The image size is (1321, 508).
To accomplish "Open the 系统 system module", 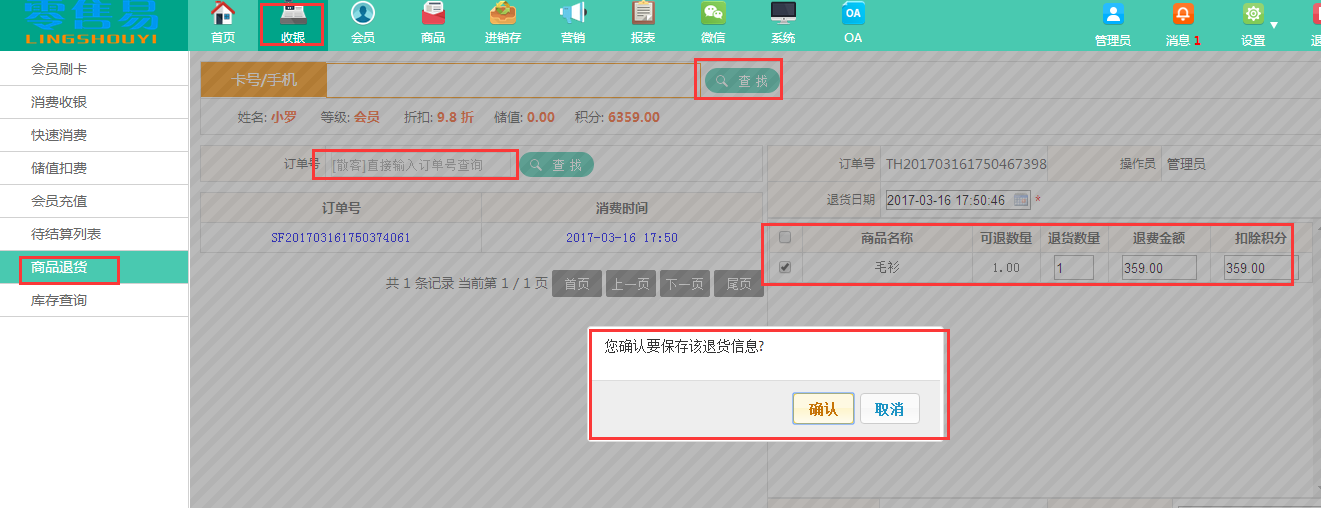I will pos(783,24).
